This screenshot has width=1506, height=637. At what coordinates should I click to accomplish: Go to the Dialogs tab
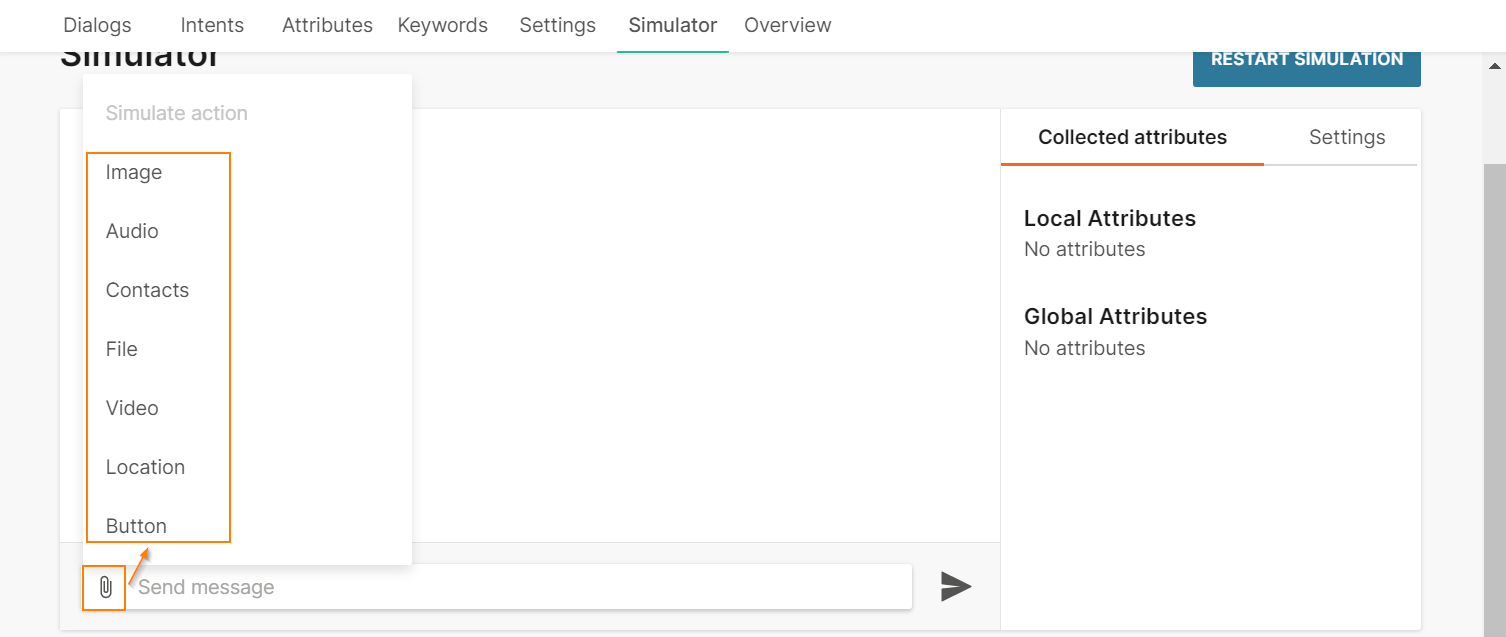click(97, 25)
